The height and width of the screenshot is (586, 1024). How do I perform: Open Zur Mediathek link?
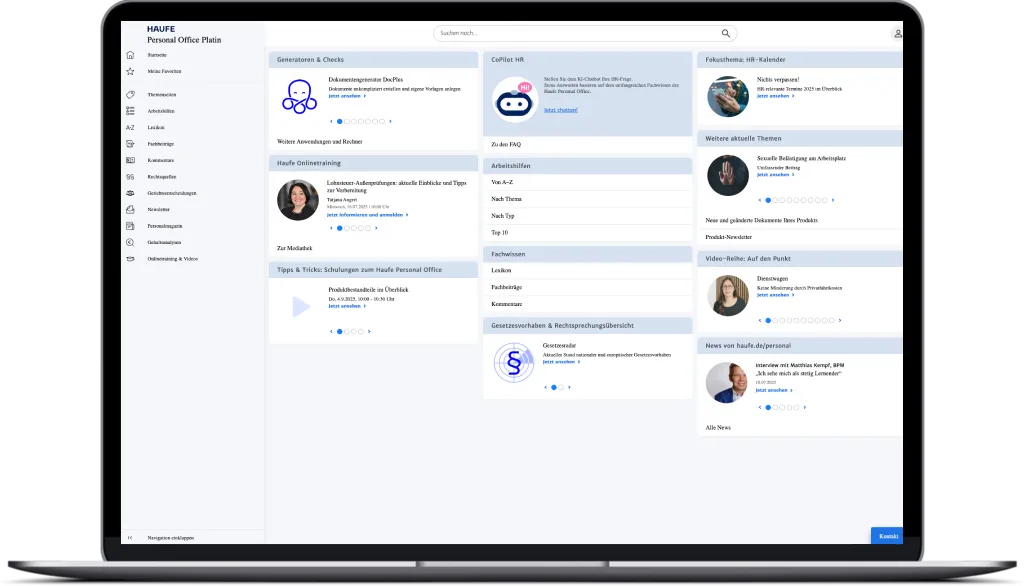295,248
